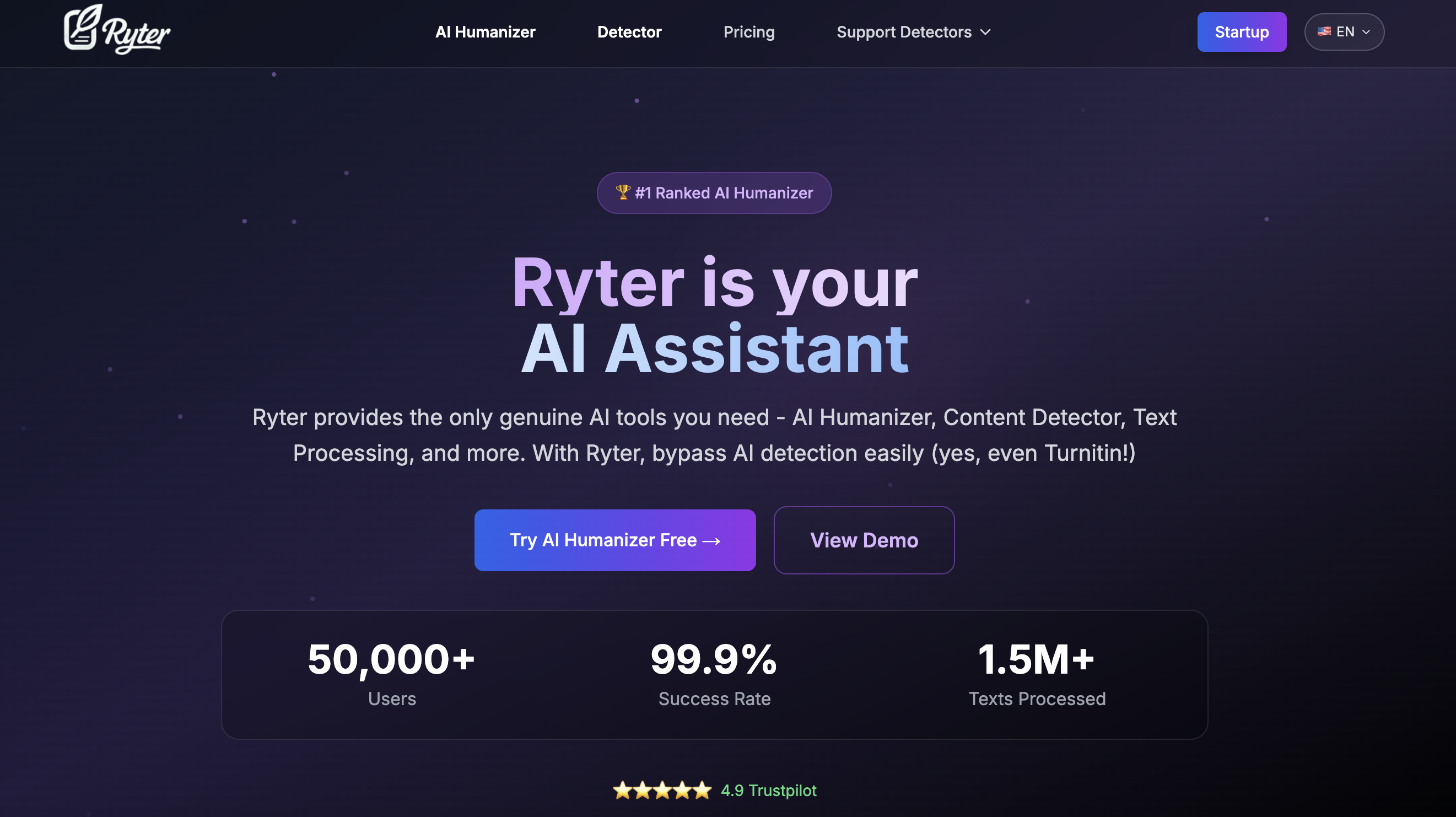
Task: Click the middle star of the rating row
Action: click(x=662, y=791)
